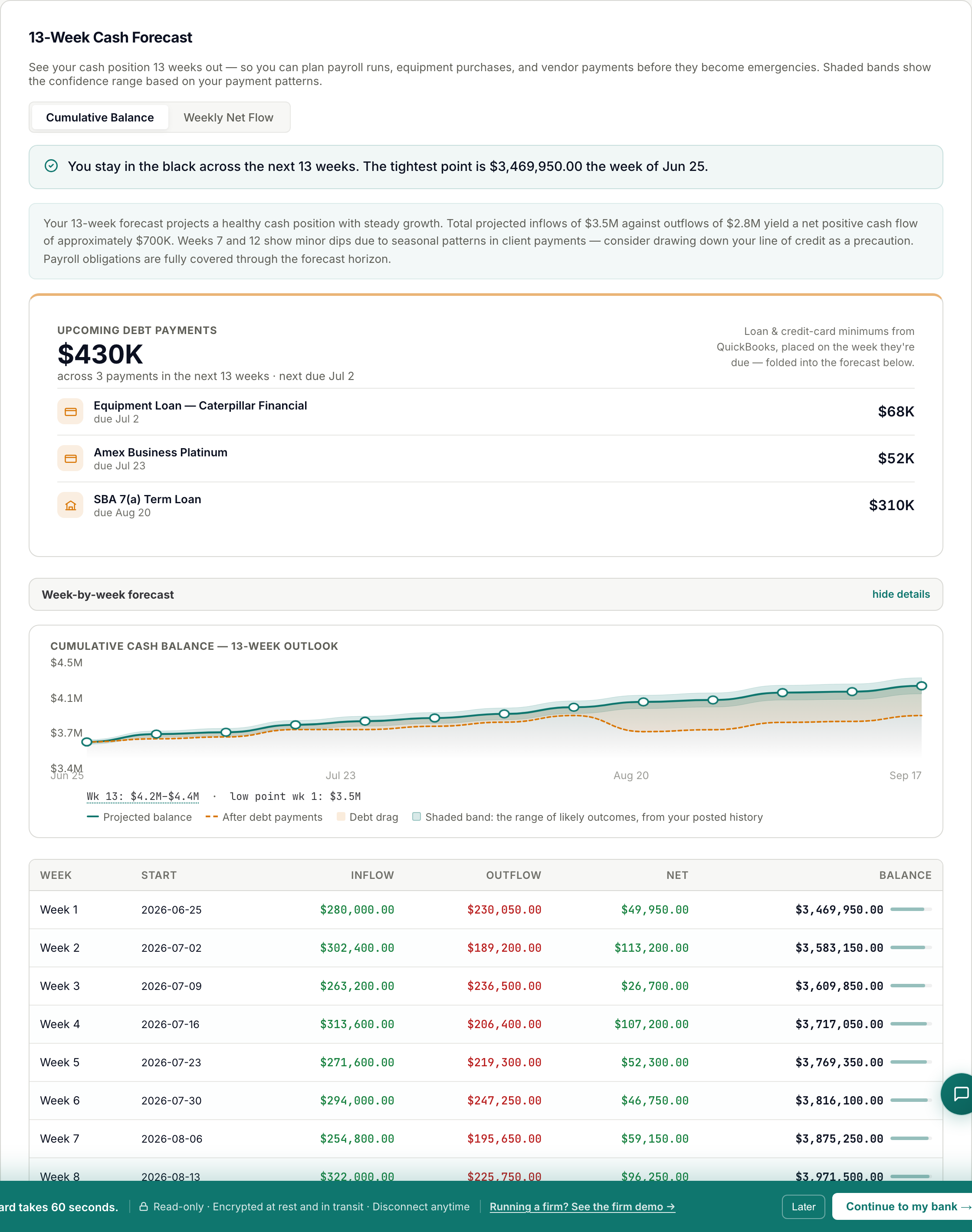
Task: Click the Week 4 balance bar
Action: [x=910, y=1024]
